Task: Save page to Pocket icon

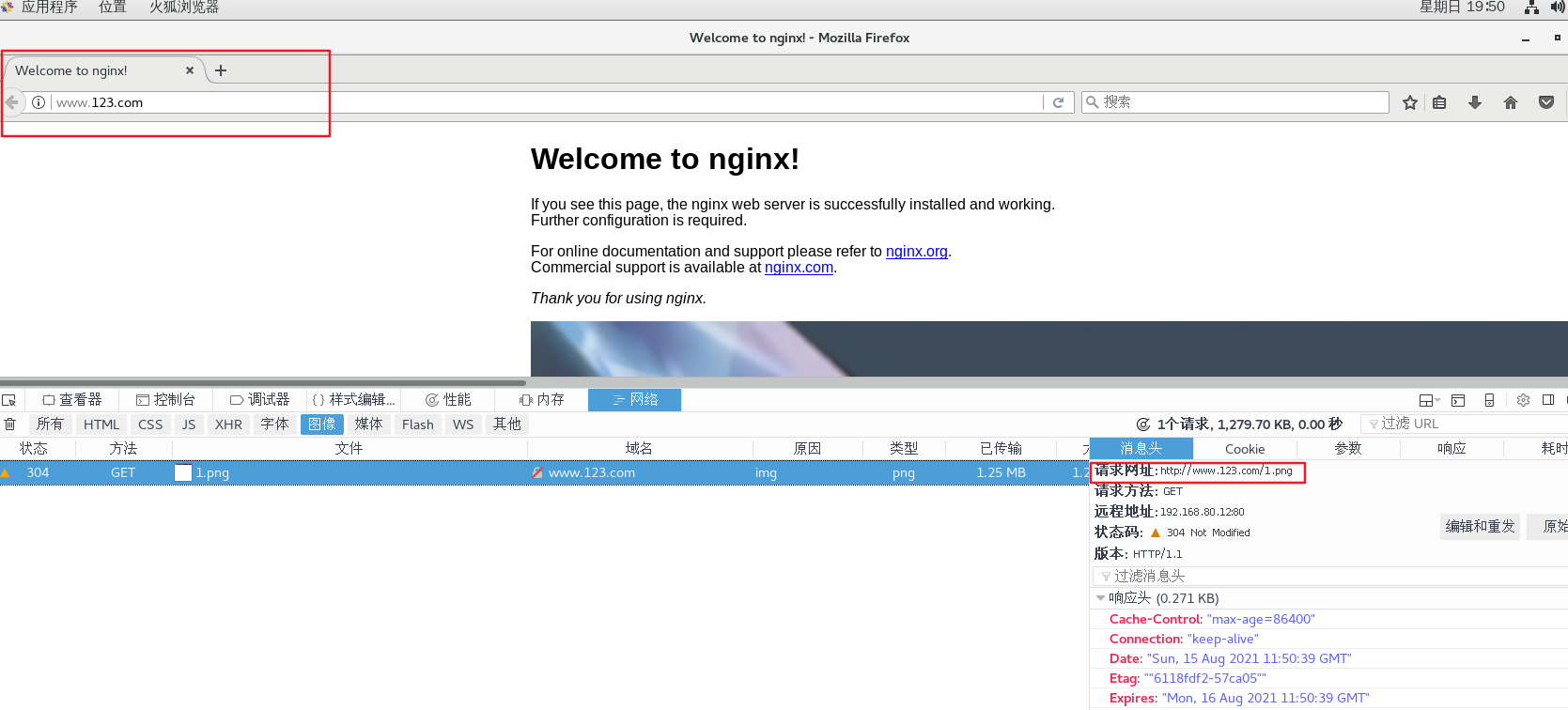Action: tap(1546, 102)
